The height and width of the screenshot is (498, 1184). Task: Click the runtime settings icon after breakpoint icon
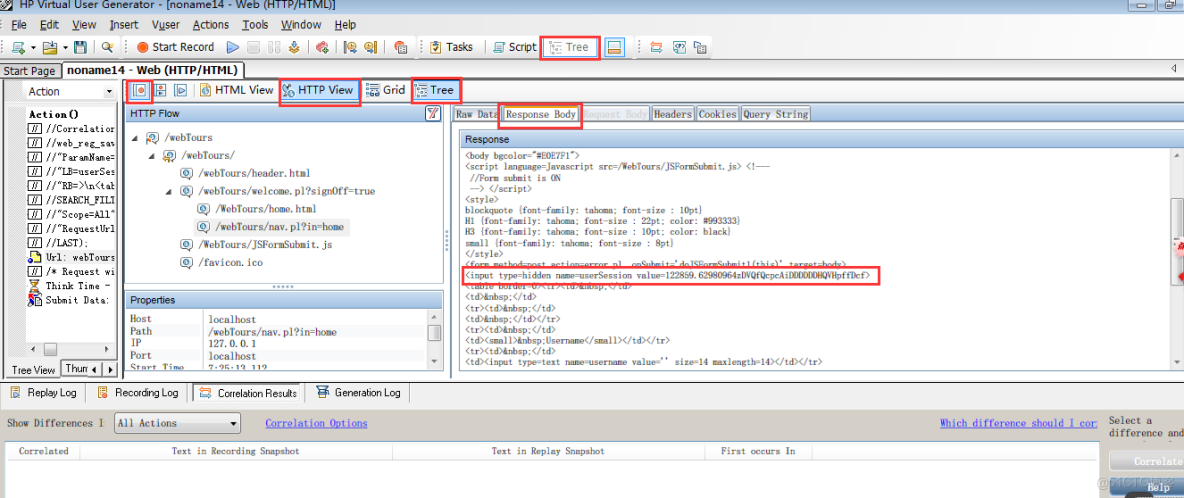coord(371,47)
